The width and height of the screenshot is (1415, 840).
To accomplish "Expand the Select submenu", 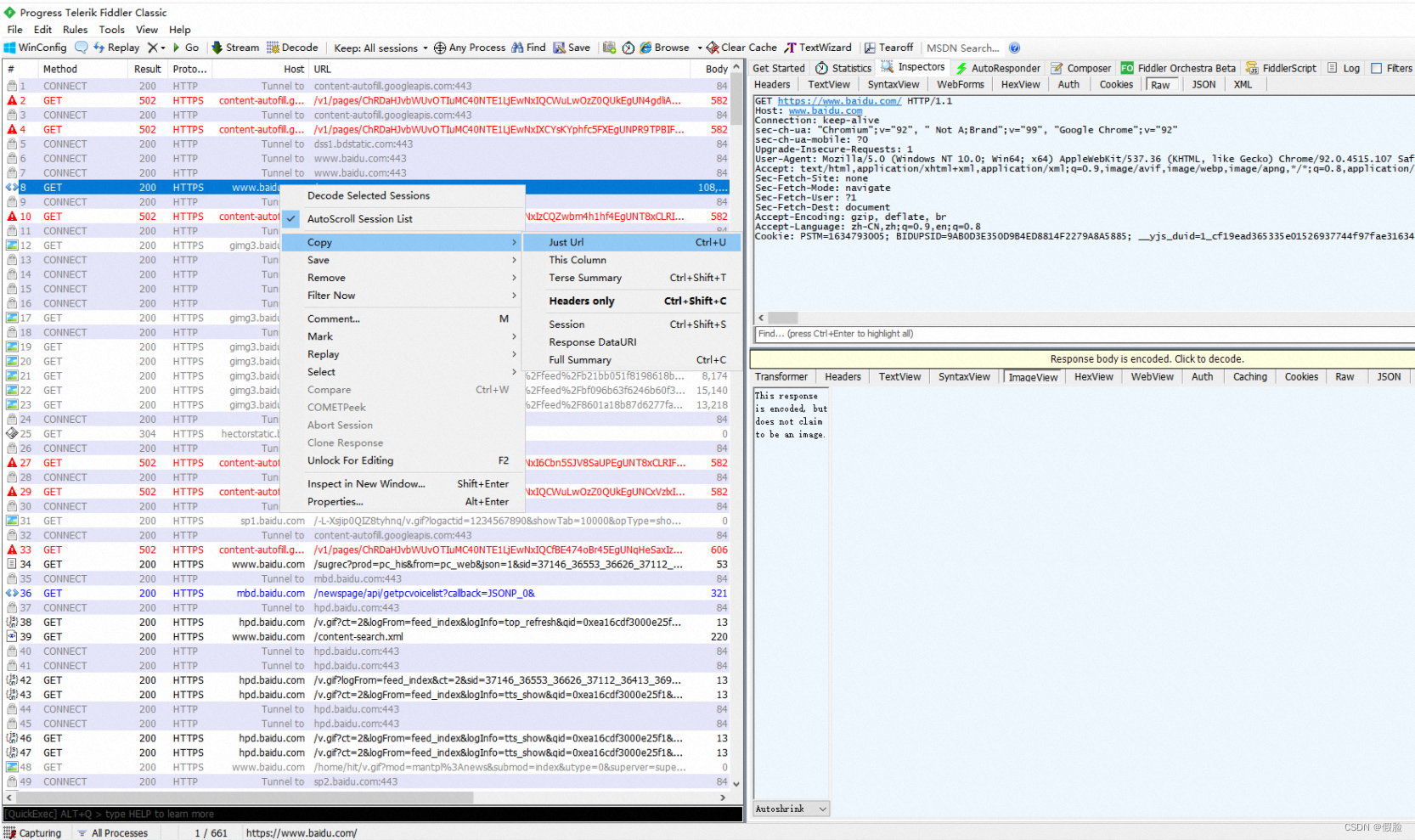I will click(x=403, y=372).
